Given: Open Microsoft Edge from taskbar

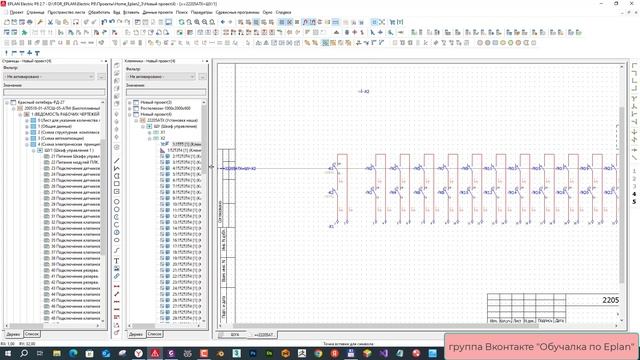Looking at the screenshot, I should (73, 353).
